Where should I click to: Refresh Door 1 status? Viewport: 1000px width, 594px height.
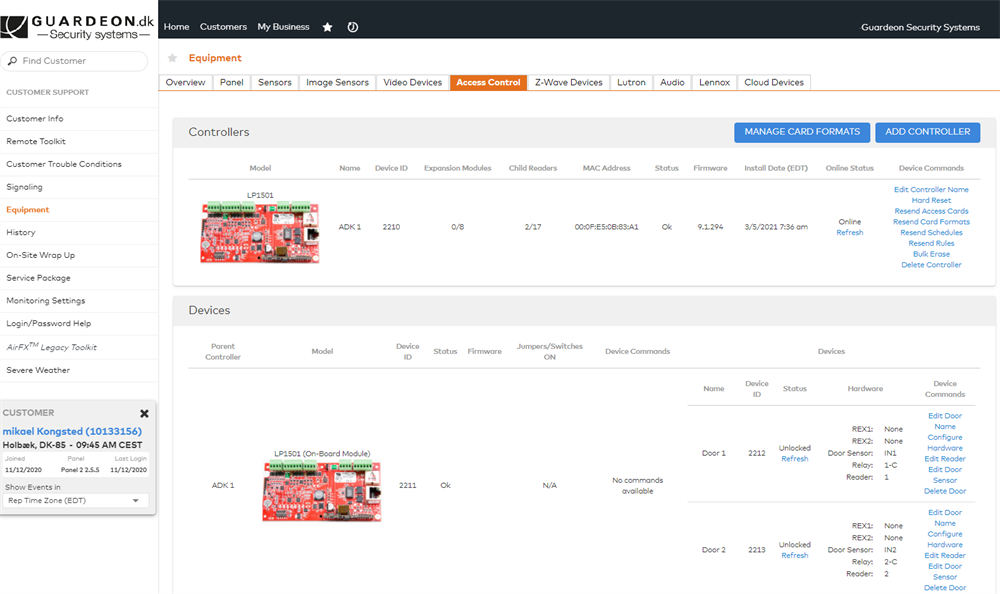point(795,459)
